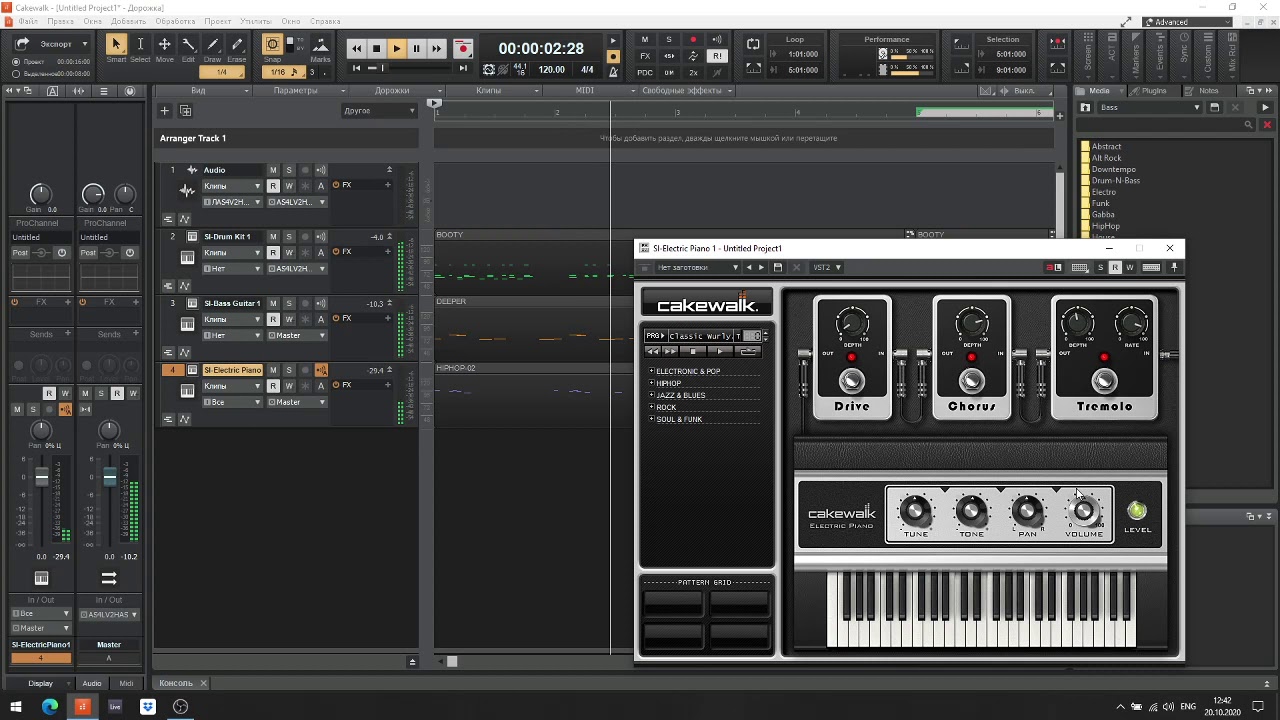Play the pattern in the plugin

pos(719,351)
